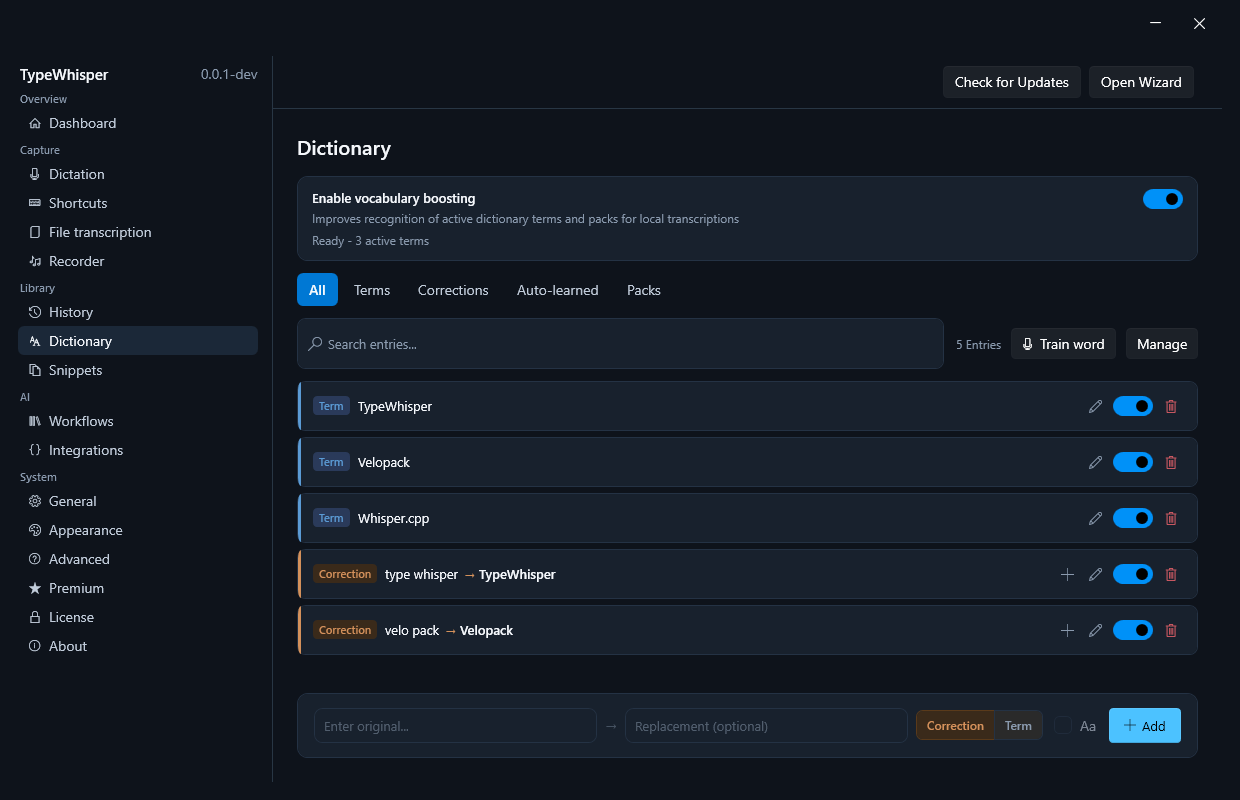
Task: Open the Recorder page
Action: [138, 261]
